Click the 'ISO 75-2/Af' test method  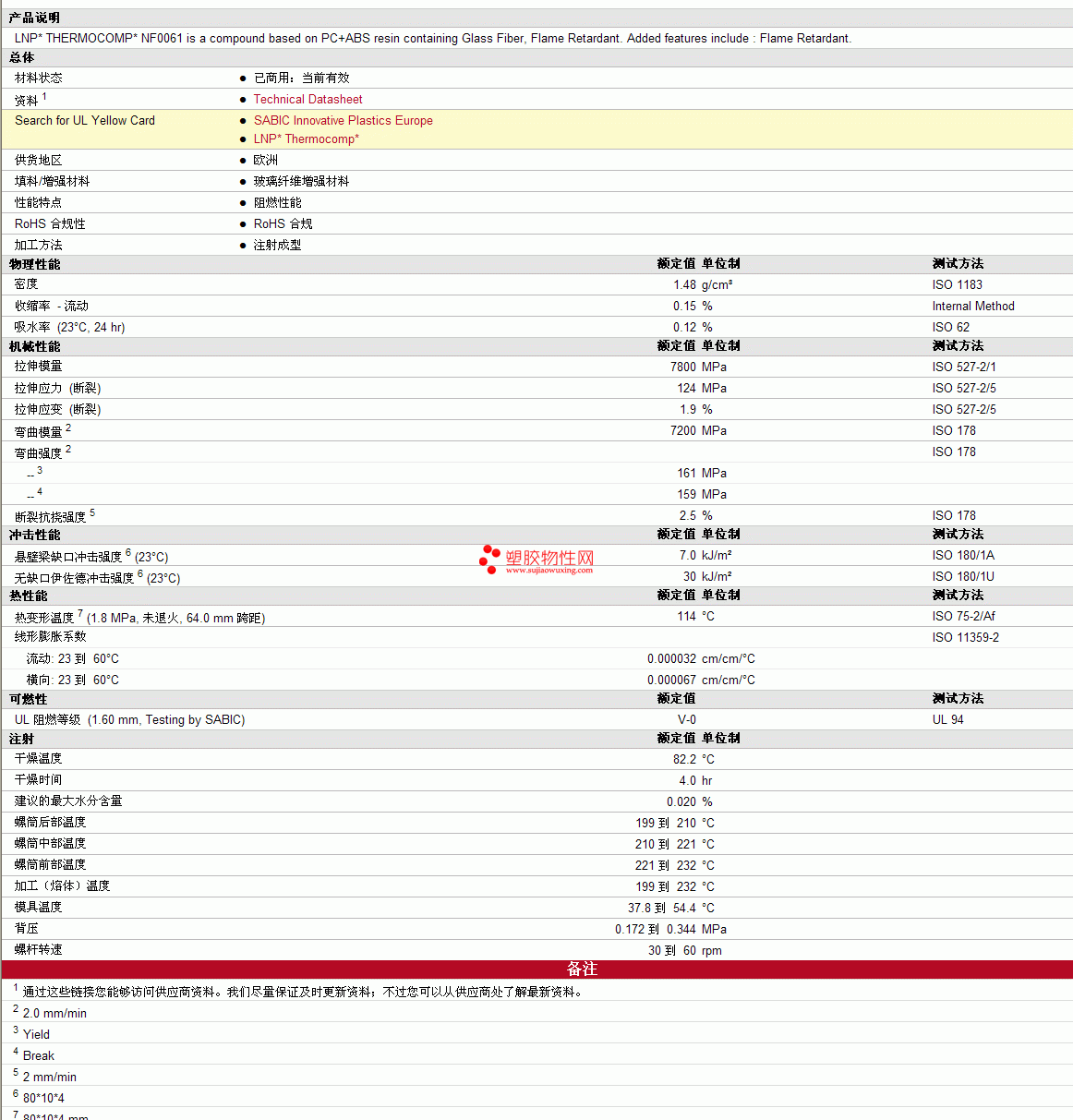964,617
